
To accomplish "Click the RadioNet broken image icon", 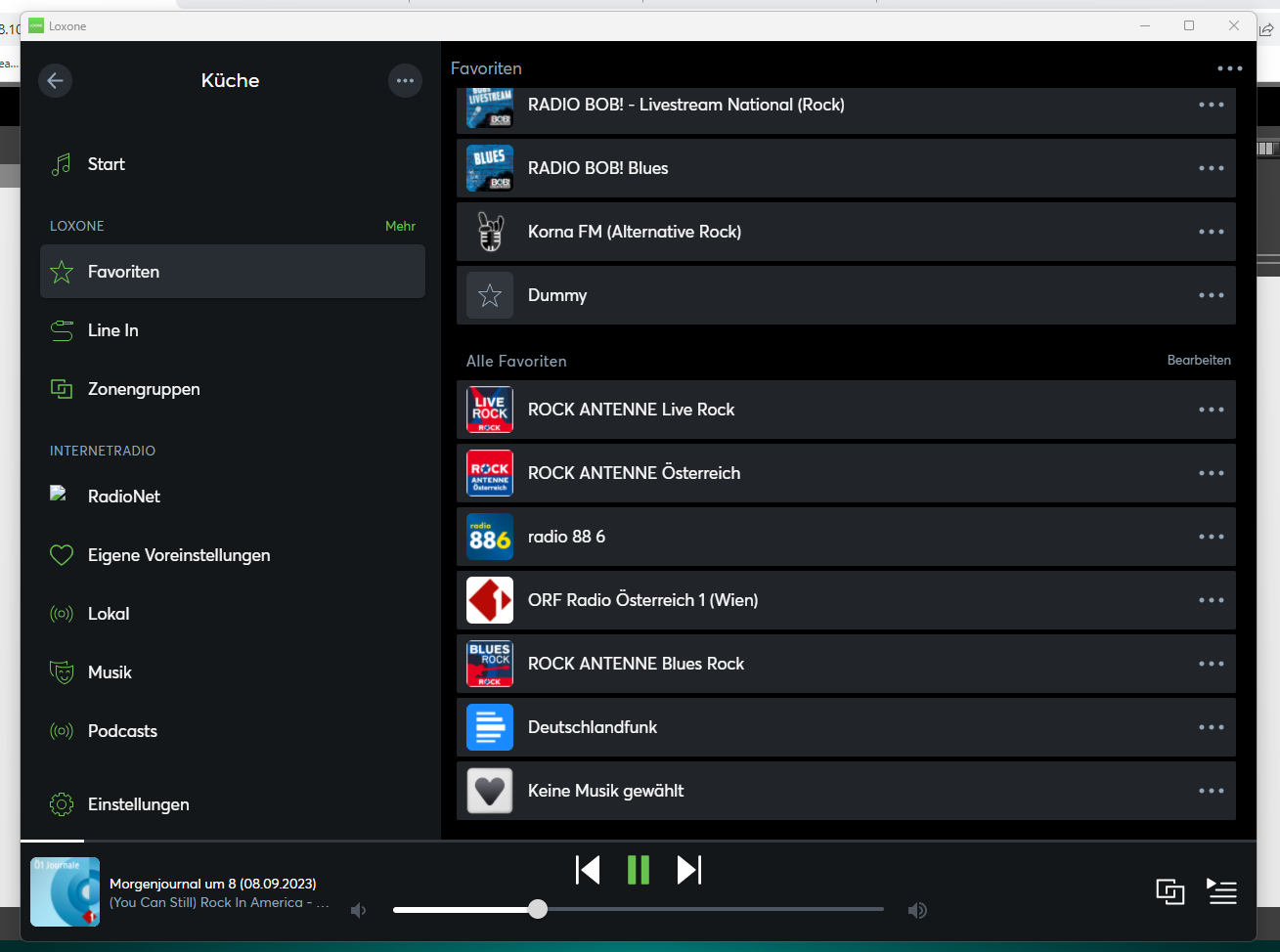I will [x=59, y=494].
